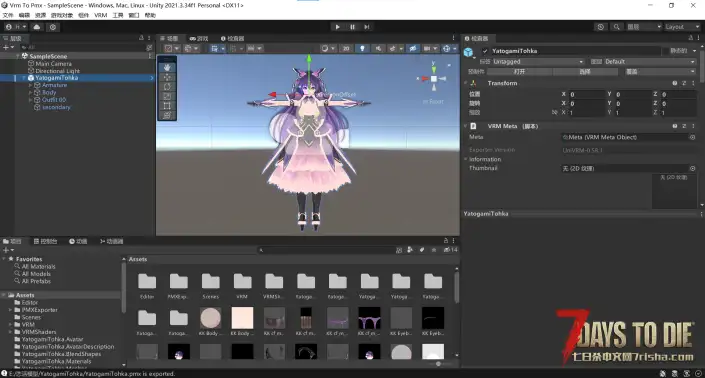Open Transform component preset icon
The height and width of the screenshot is (378, 705).
pyautogui.click(x=684, y=83)
